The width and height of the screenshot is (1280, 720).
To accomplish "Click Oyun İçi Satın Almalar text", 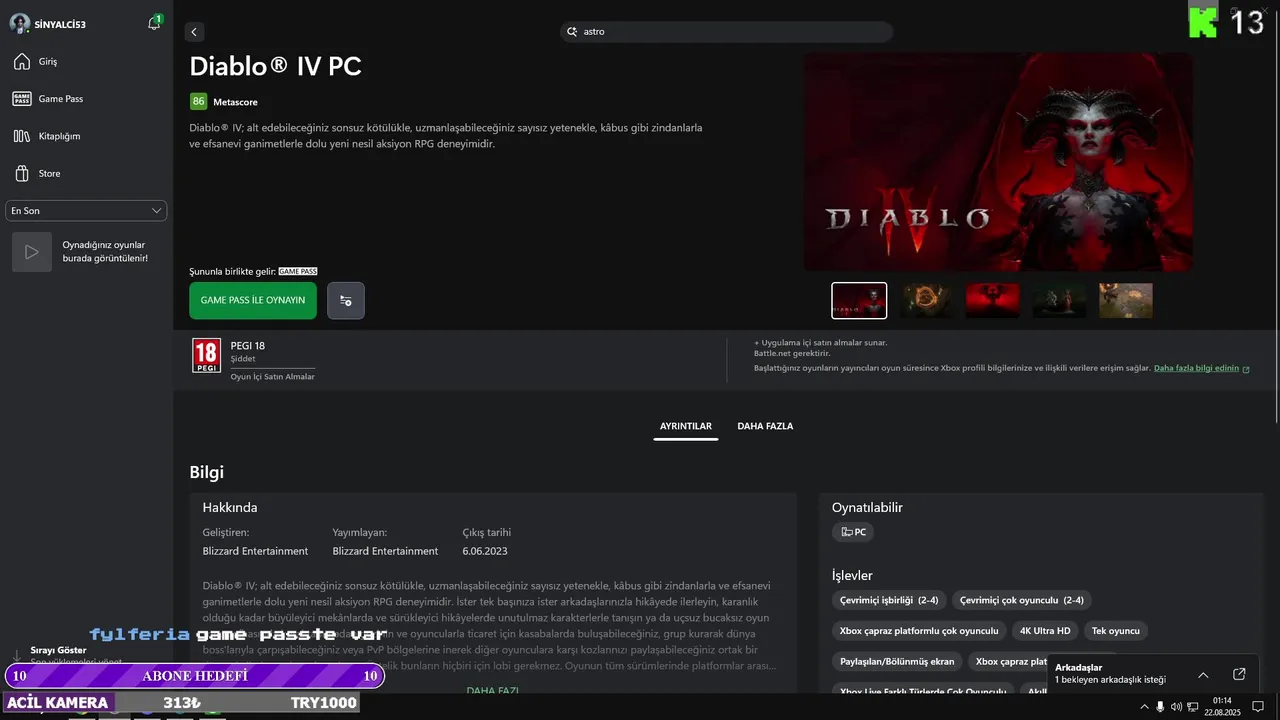I will (273, 377).
